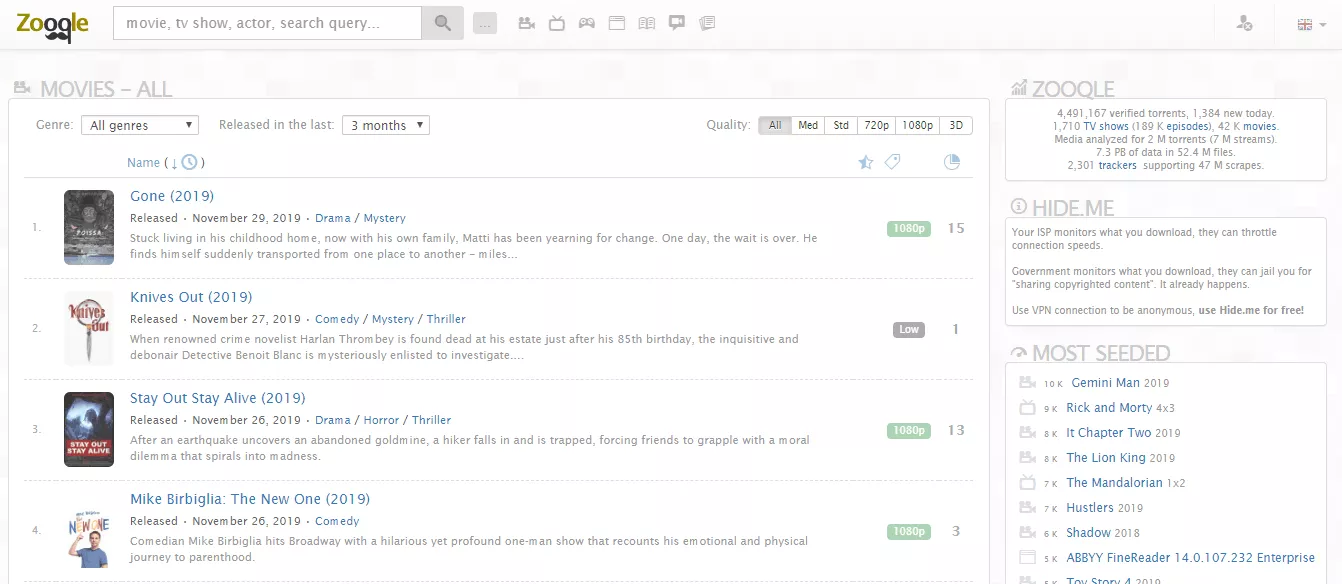Click the movie camera icon beside Gemini Man
This screenshot has height=584, width=1342.
[x=1027, y=383]
